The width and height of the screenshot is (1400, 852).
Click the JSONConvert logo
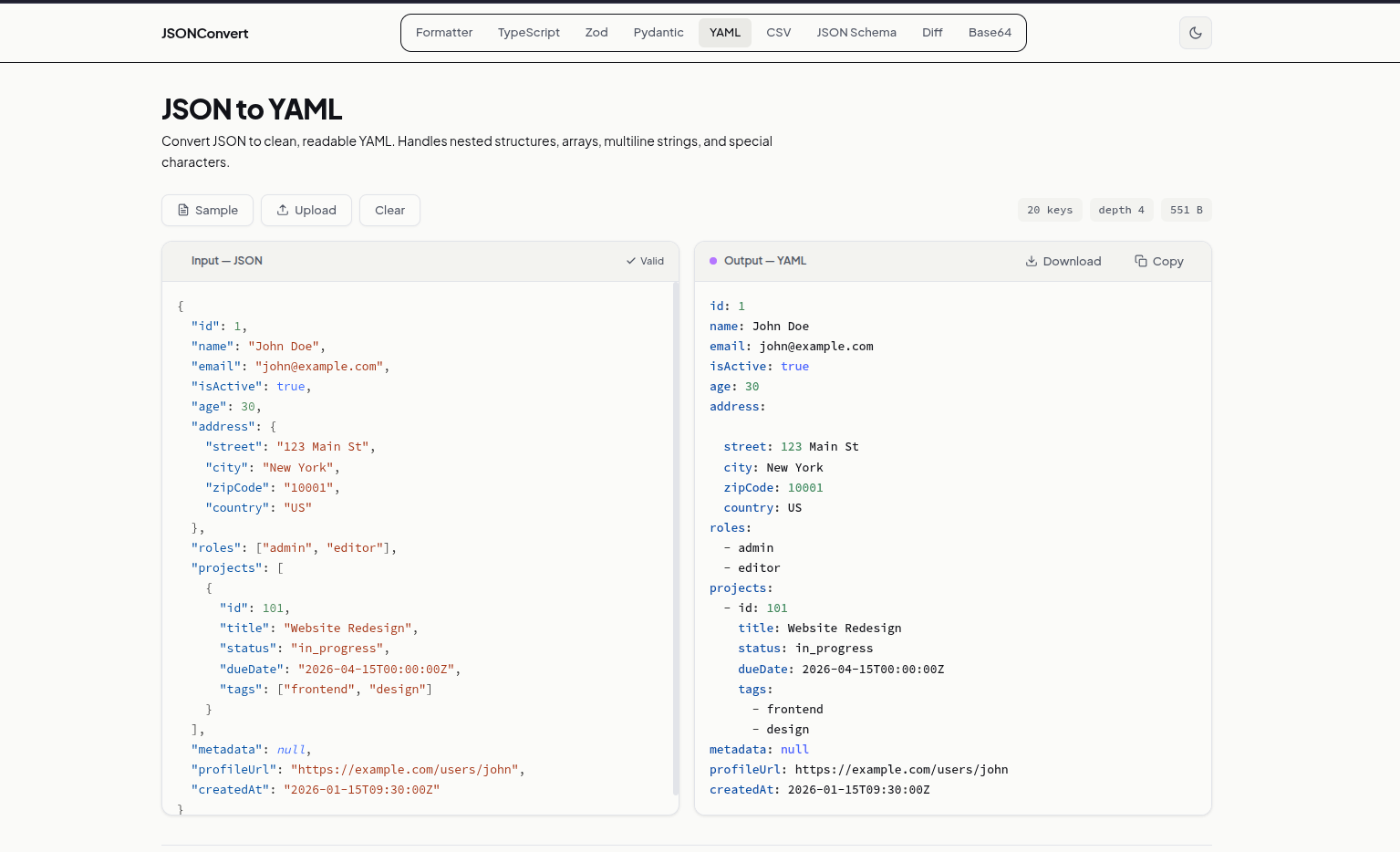pos(204,33)
